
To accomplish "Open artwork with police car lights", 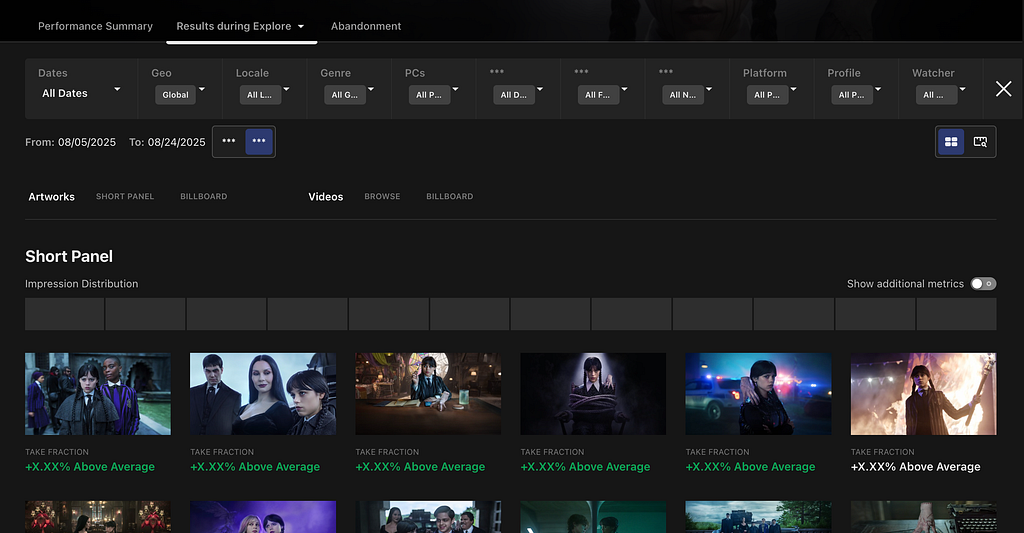I will pos(758,394).
